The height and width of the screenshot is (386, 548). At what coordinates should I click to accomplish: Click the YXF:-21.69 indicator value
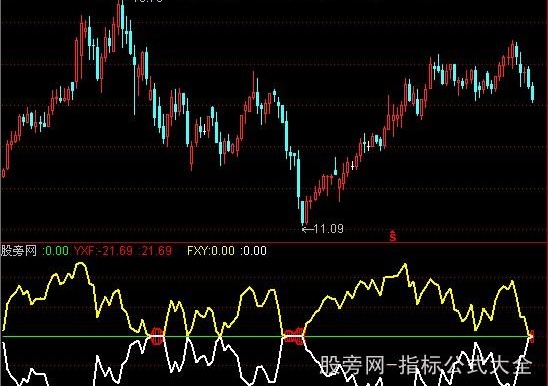[103, 251]
